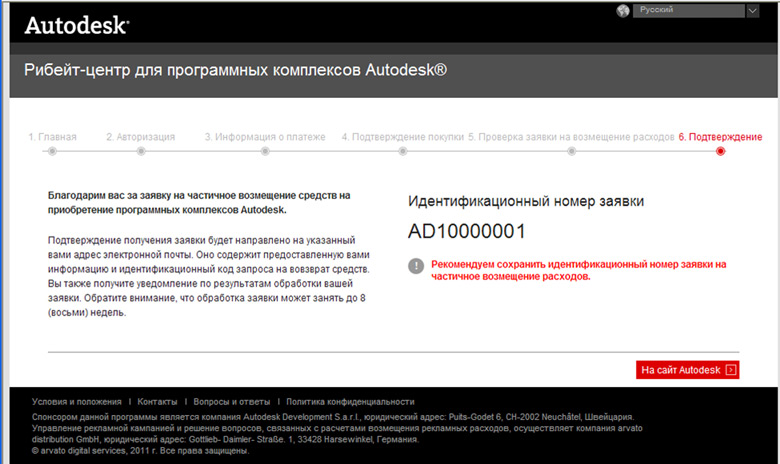Click the arrow icon in the На сайт Autodesk button
The width and height of the screenshot is (780, 464).
point(731,370)
